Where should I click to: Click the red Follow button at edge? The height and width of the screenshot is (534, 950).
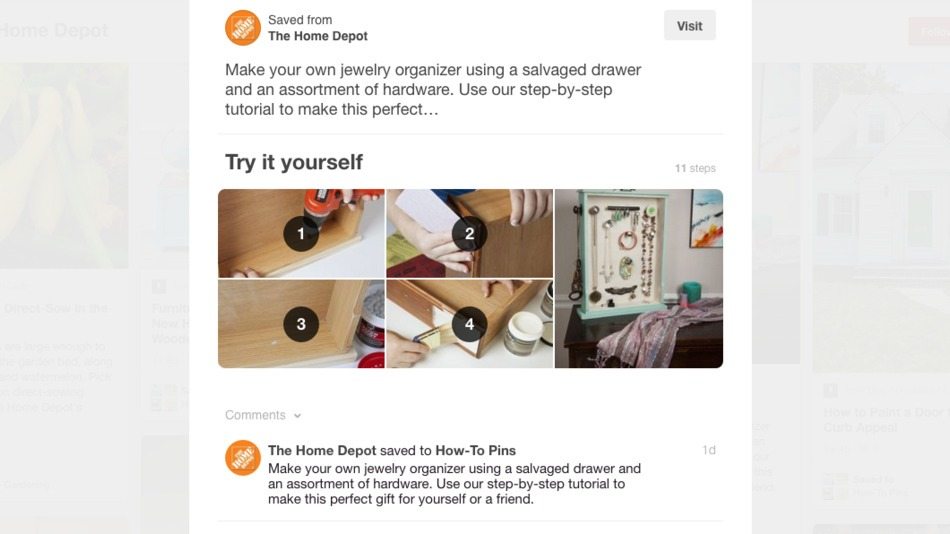[x=929, y=32]
